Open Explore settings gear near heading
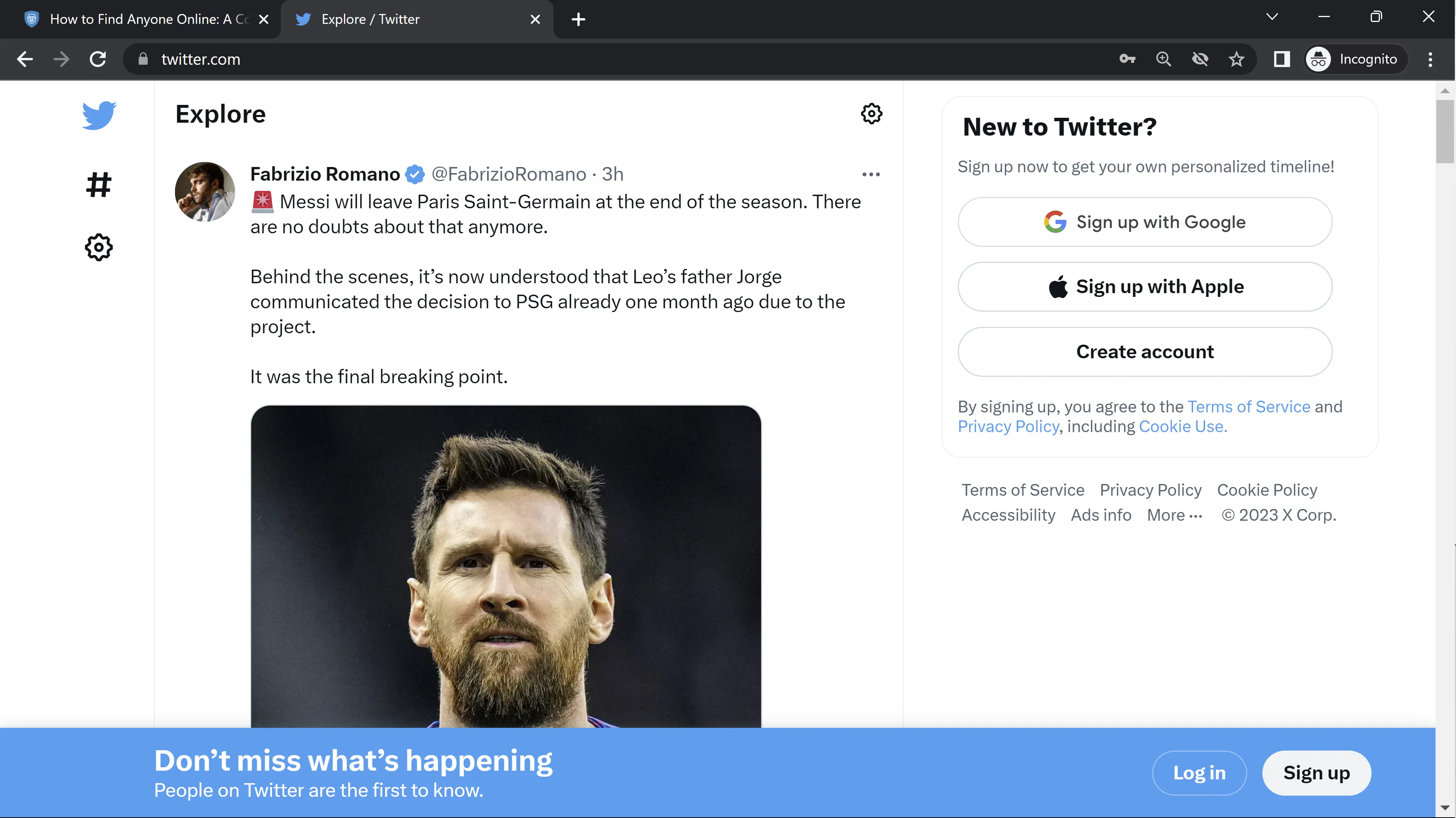This screenshot has height=818, width=1456. pos(871,114)
